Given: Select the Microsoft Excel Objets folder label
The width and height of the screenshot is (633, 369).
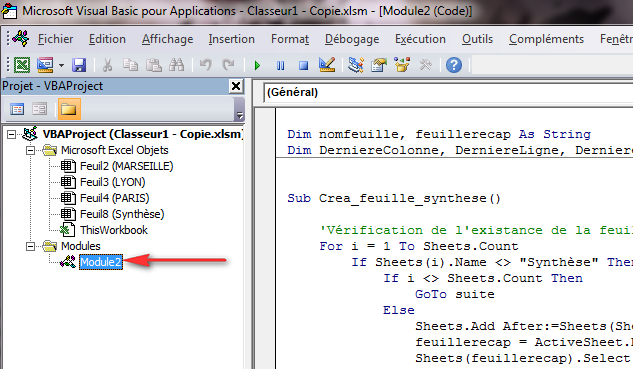Looking at the screenshot, I should (115, 150).
